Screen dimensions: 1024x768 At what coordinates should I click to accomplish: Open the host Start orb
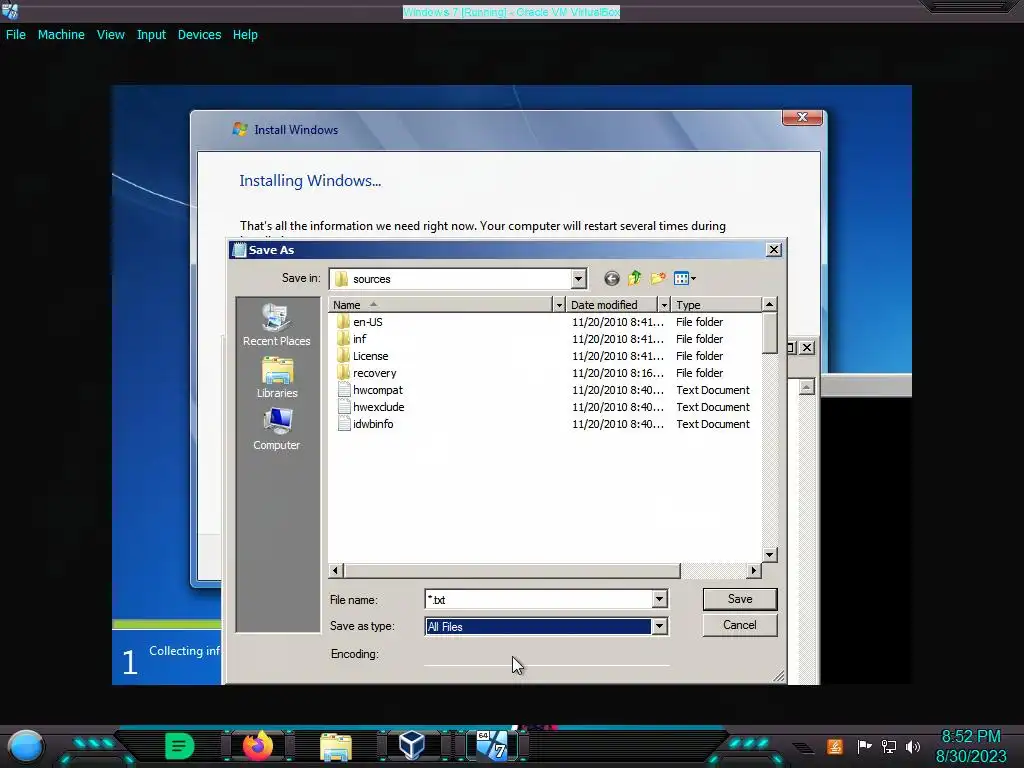[26, 746]
